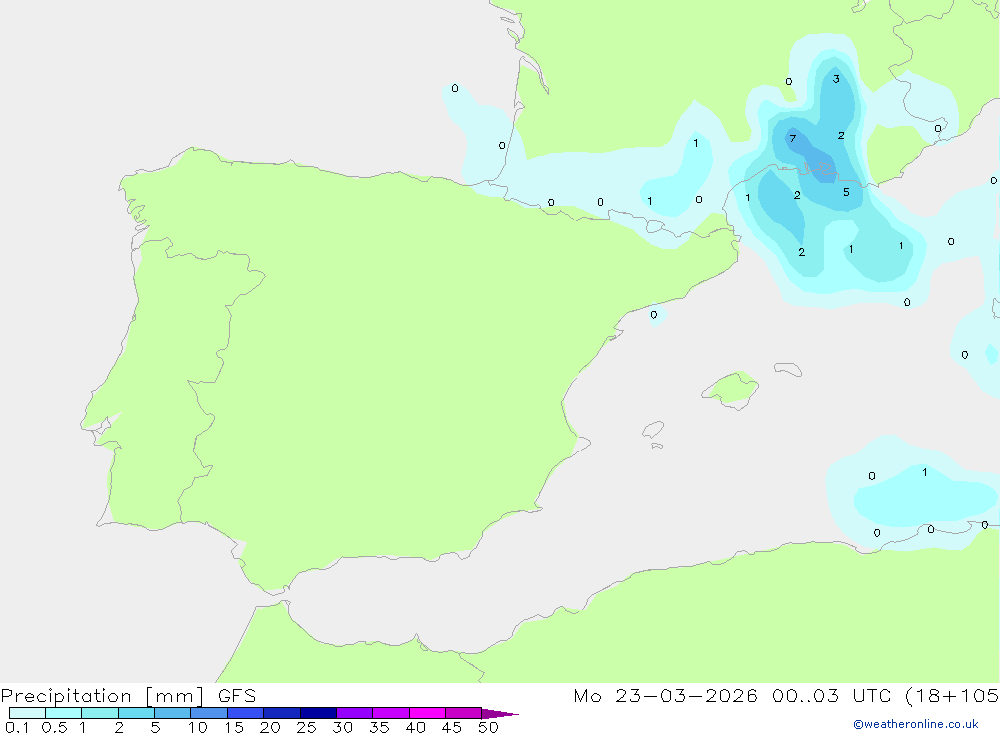Click the '5' precipitation value near the Pyrenees border
The width and height of the screenshot is (1000, 733).
(846, 192)
